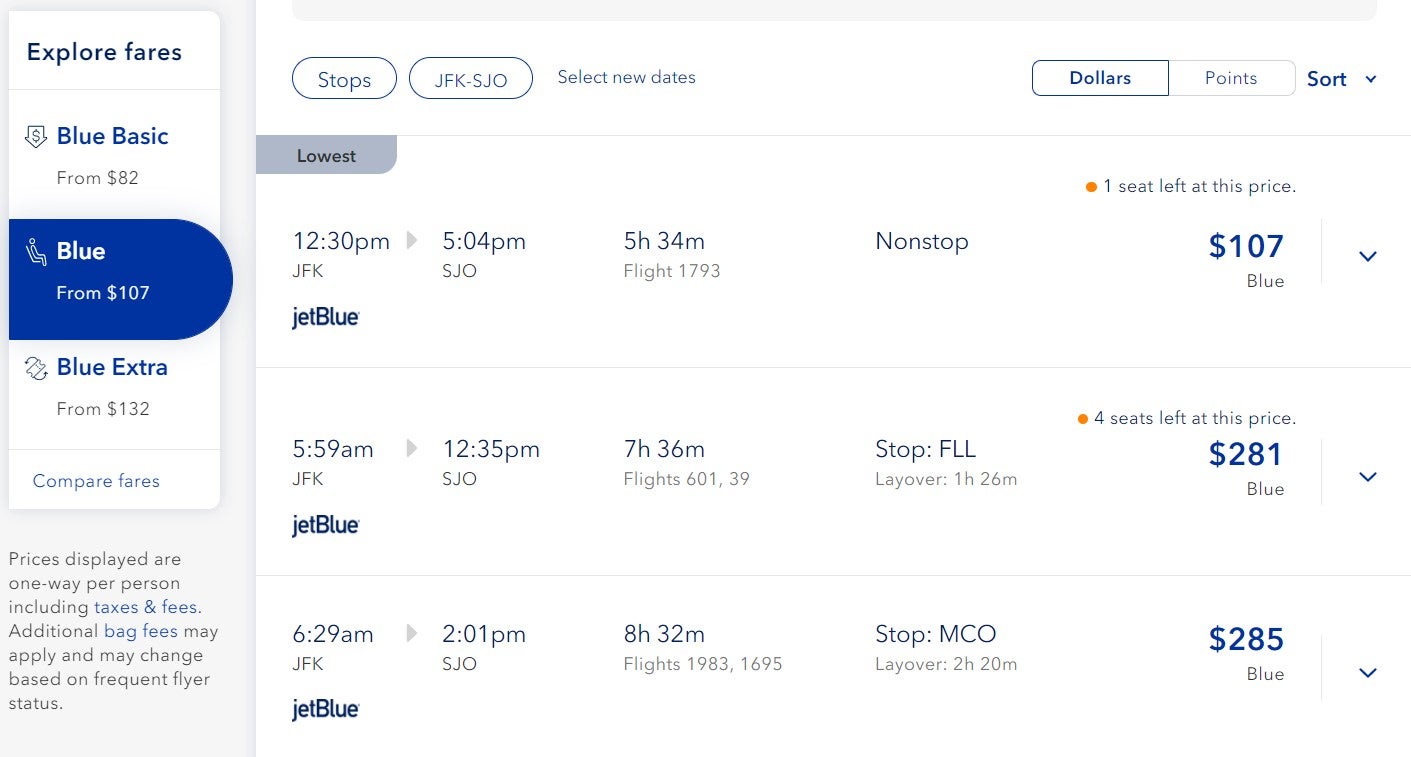Click the jetBlue logo under the 6:29am flight
1411x757 pixels.
[325, 710]
